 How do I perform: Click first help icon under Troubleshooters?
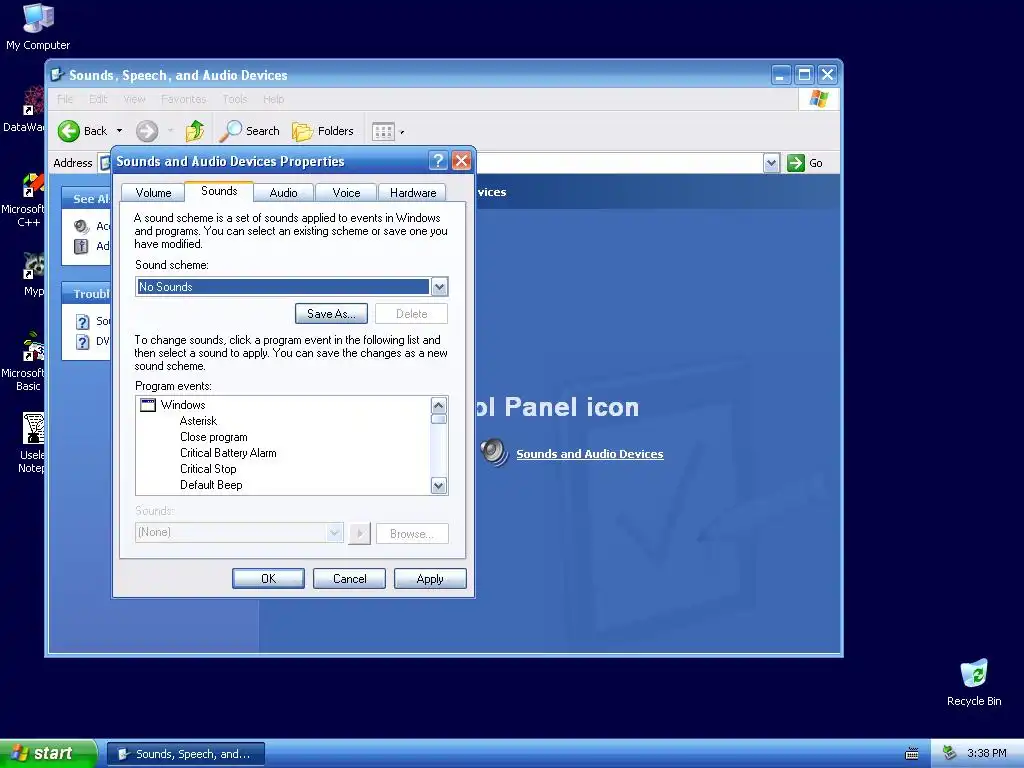coord(82,322)
